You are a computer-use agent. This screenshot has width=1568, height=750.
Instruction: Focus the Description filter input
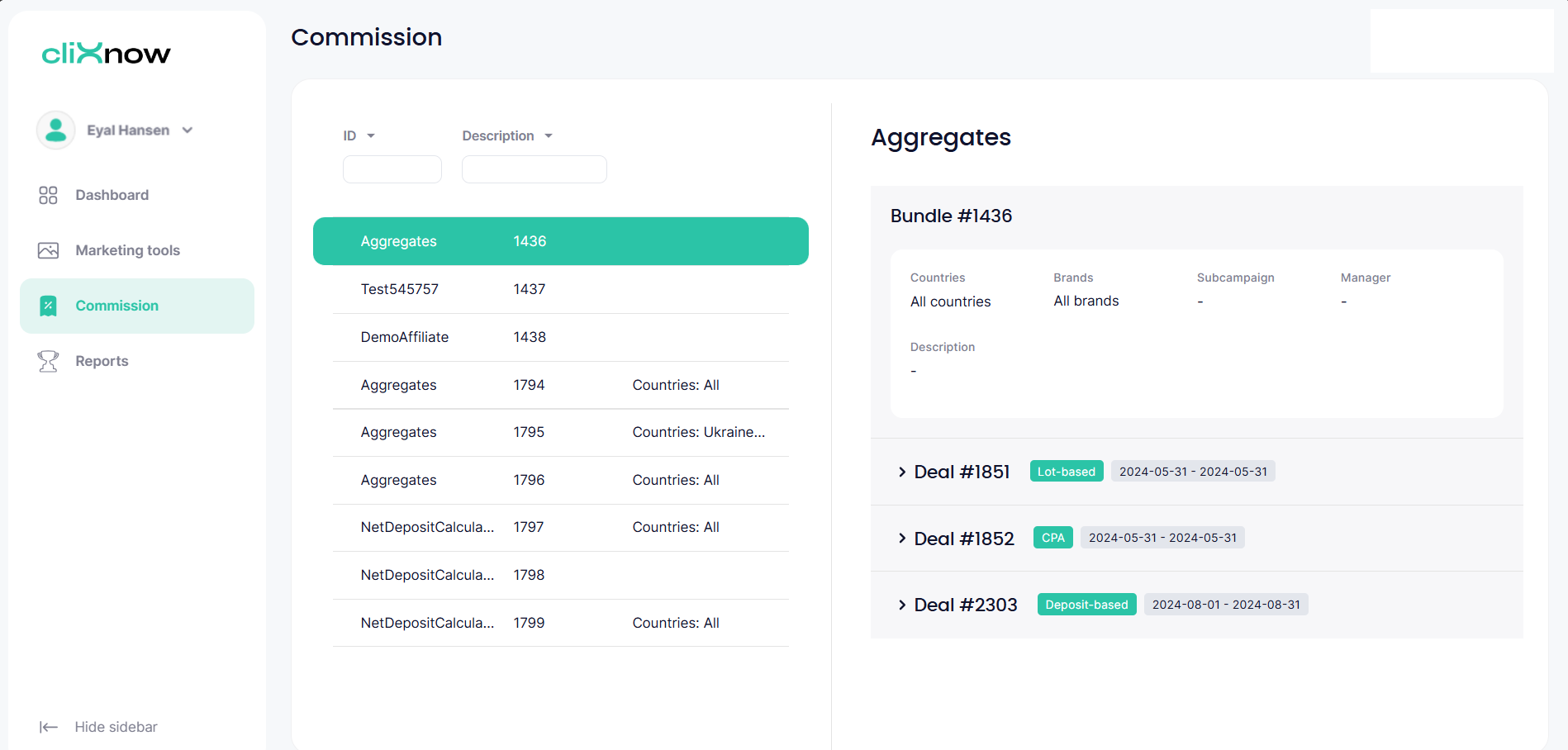point(534,169)
